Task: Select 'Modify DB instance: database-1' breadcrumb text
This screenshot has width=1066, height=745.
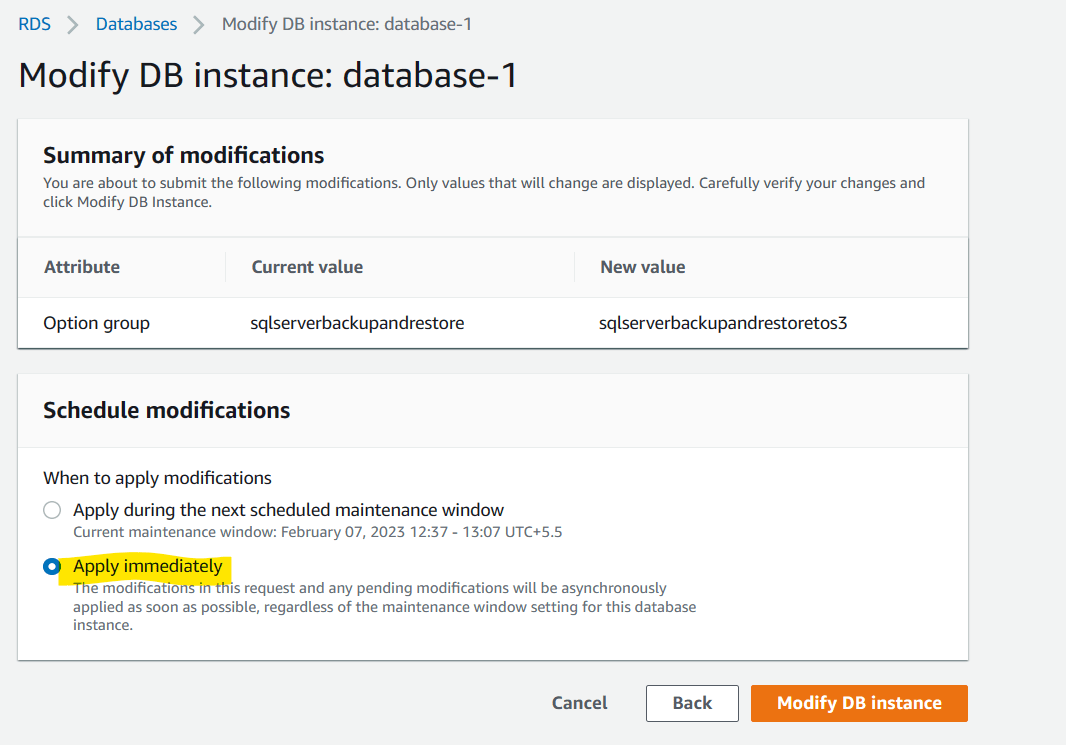Action: tap(347, 24)
